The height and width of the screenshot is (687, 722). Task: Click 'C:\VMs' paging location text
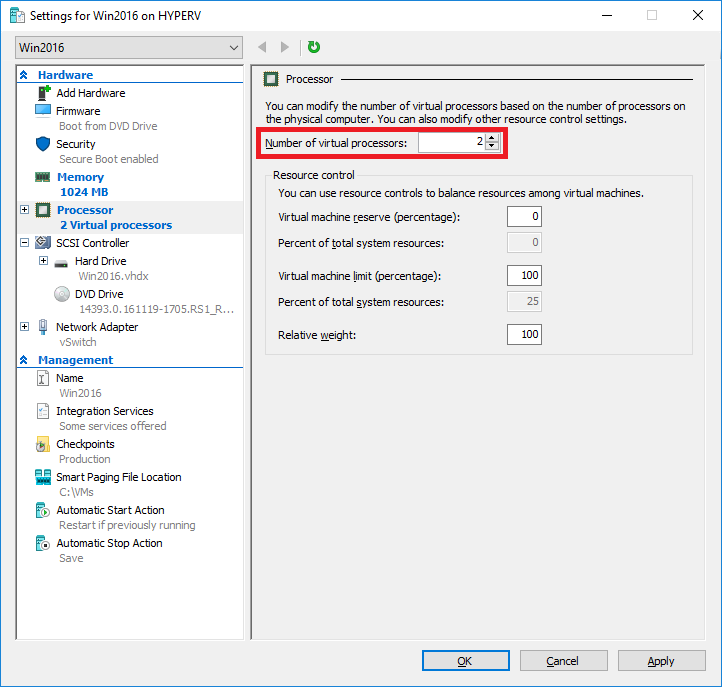(76, 492)
